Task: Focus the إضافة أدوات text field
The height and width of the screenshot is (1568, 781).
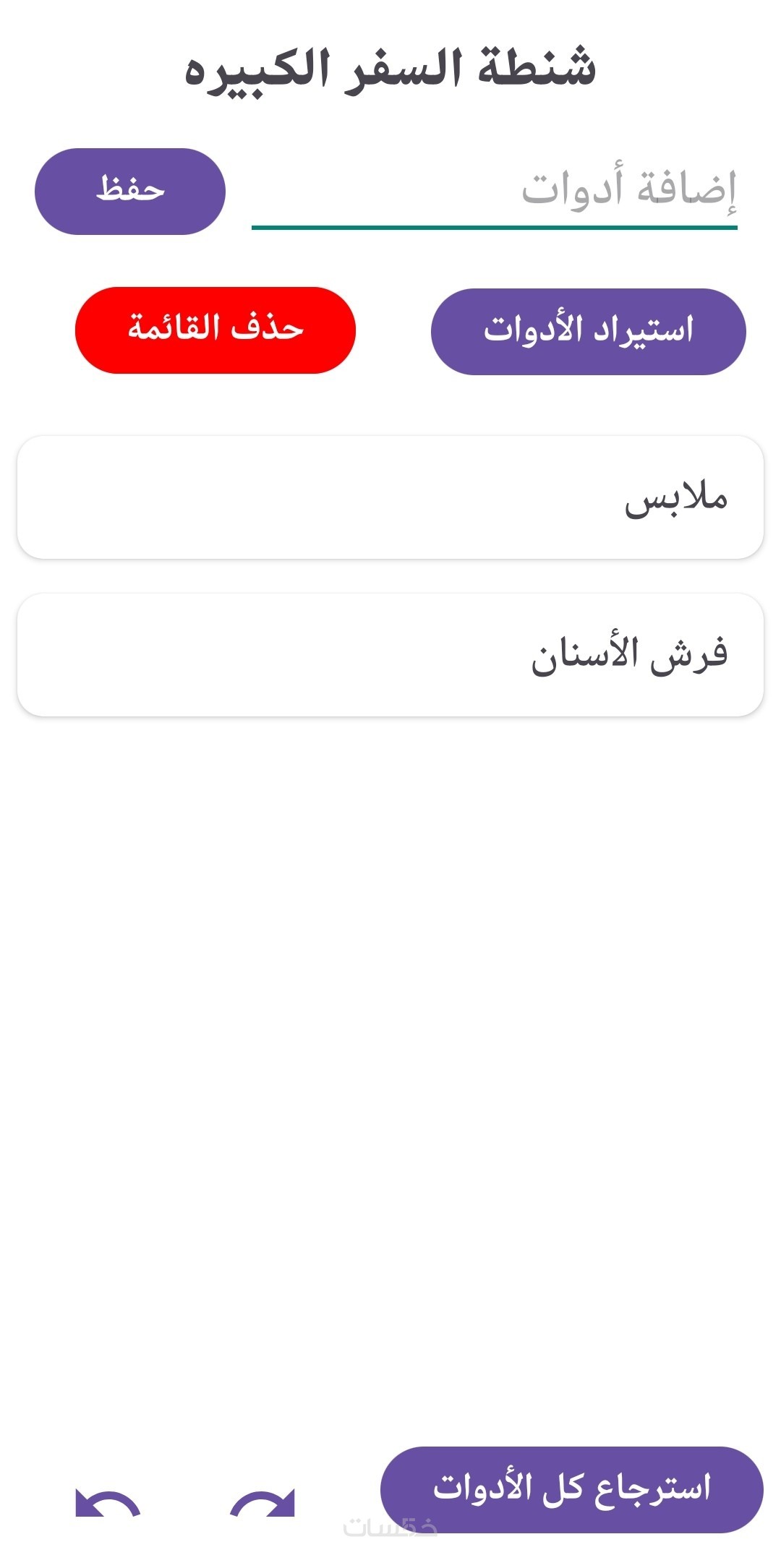Action: click(494, 189)
